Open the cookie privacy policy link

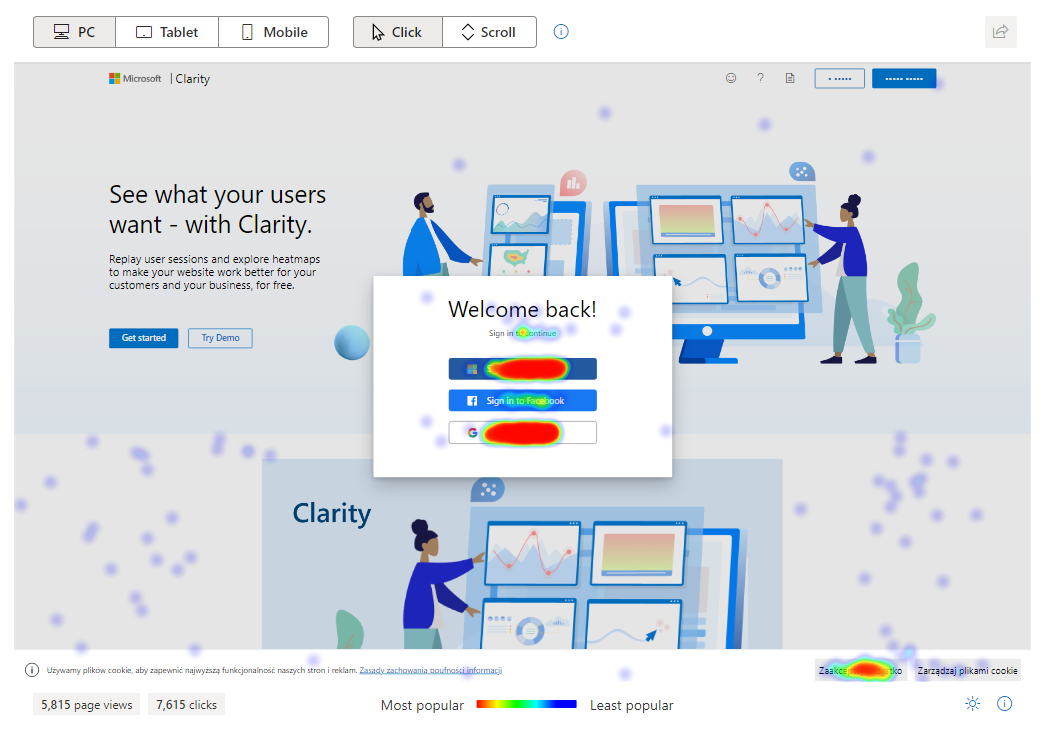[430, 670]
